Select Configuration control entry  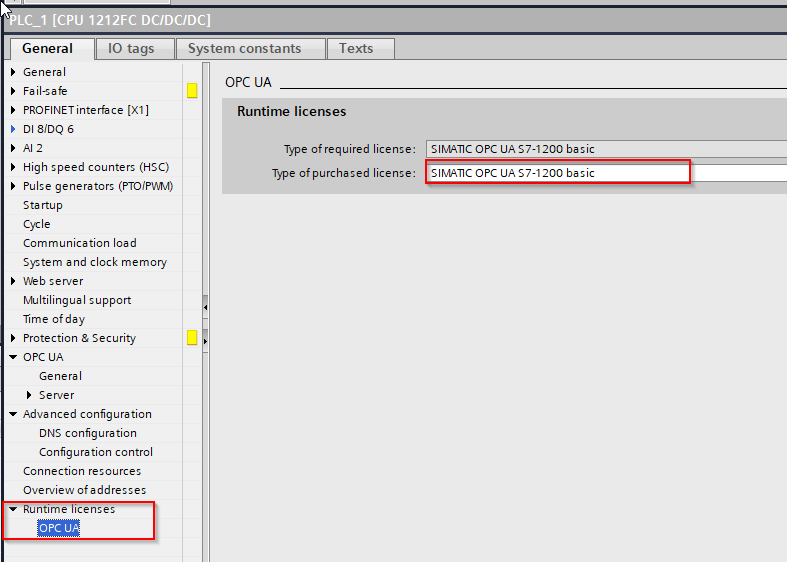96,453
